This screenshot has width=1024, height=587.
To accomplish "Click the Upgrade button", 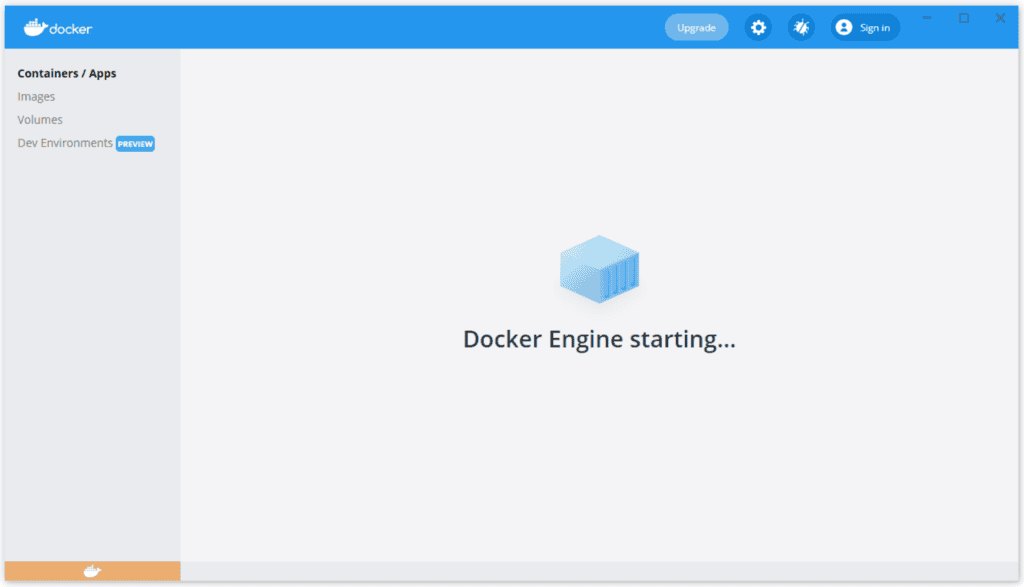I will coord(696,27).
